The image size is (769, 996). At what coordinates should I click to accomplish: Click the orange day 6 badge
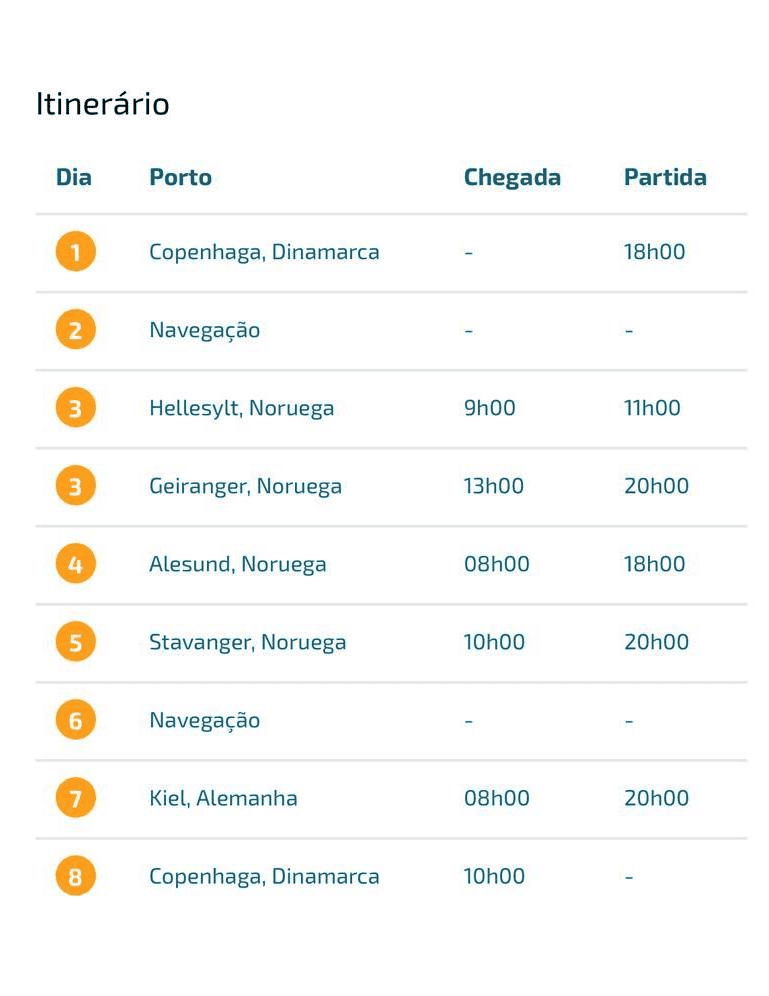76,720
